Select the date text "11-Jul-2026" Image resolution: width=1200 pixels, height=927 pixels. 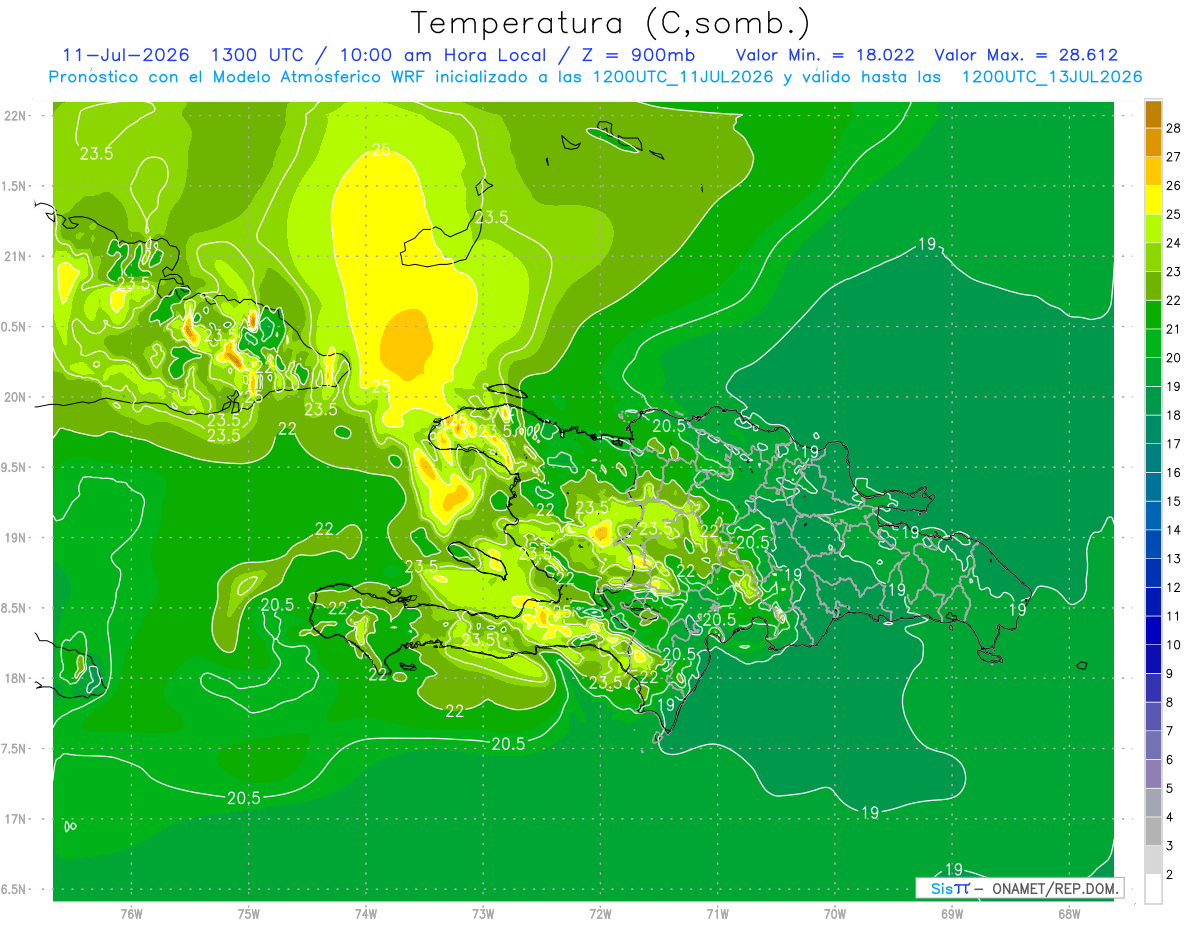pyautogui.click(x=126, y=55)
